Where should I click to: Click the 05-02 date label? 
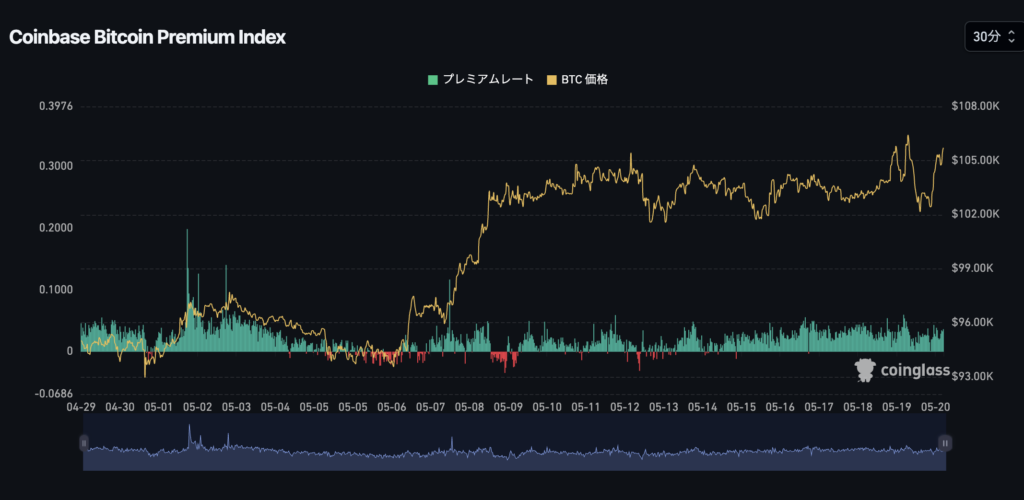point(197,407)
